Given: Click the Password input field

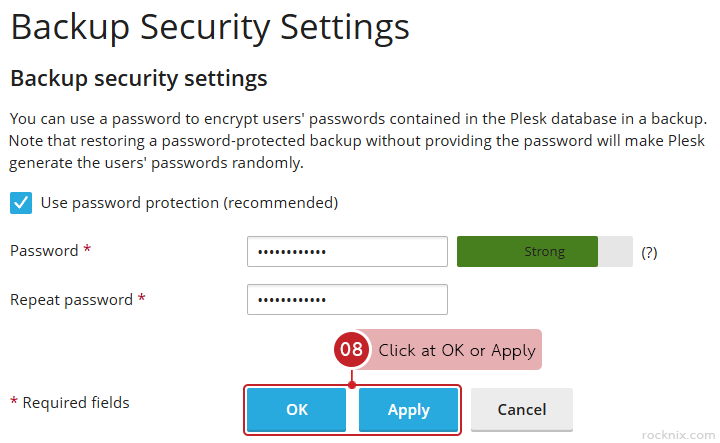Looking at the screenshot, I should coord(347,252).
